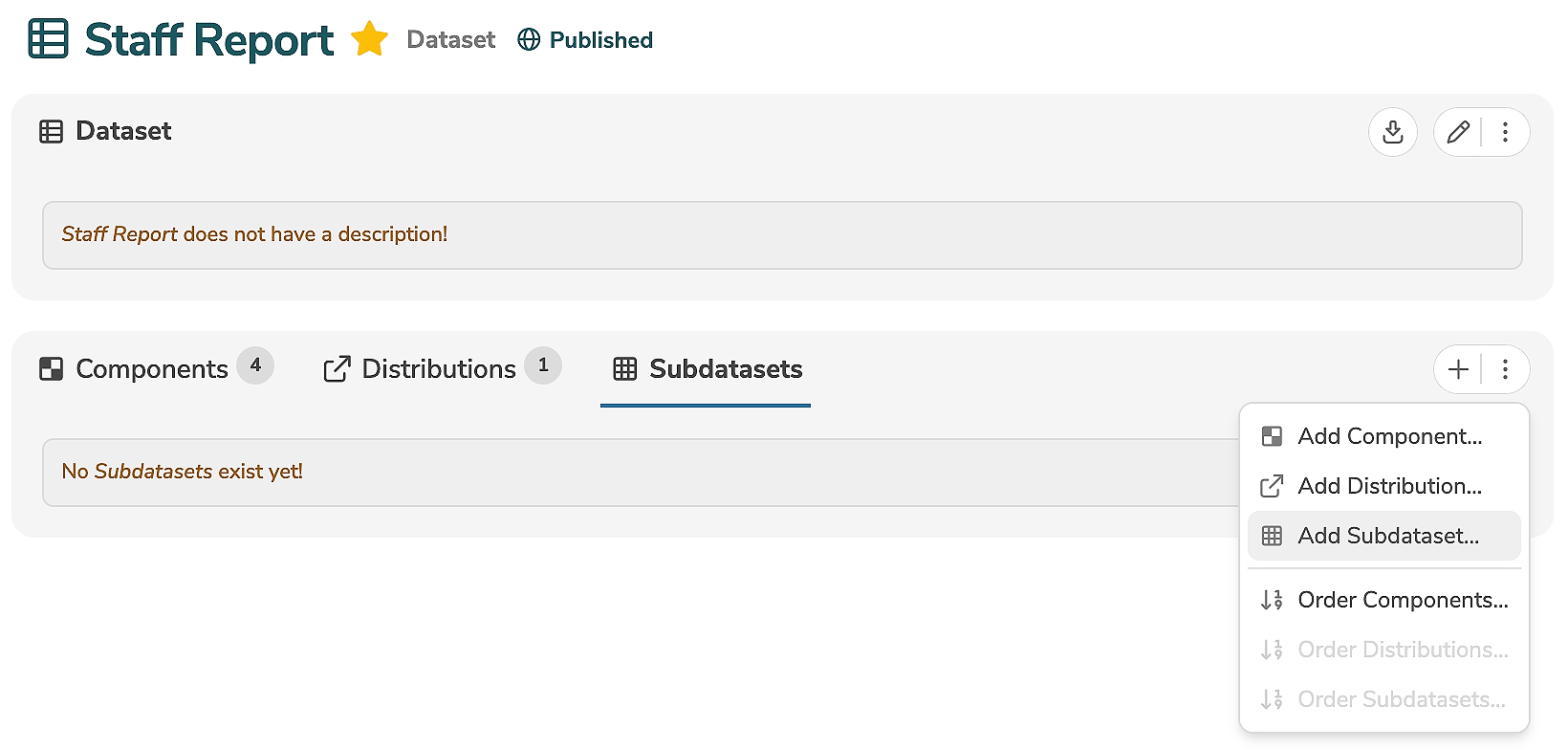Click the pencil edit icon for Dataset
This screenshot has height=750, width=1568.
click(1458, 132)
